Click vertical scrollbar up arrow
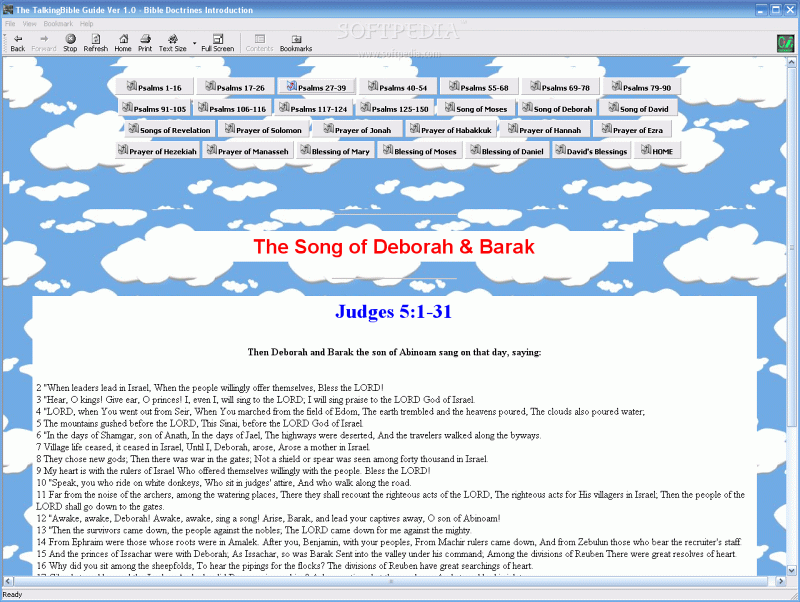The image size is (800, 602). pos(791,62)
